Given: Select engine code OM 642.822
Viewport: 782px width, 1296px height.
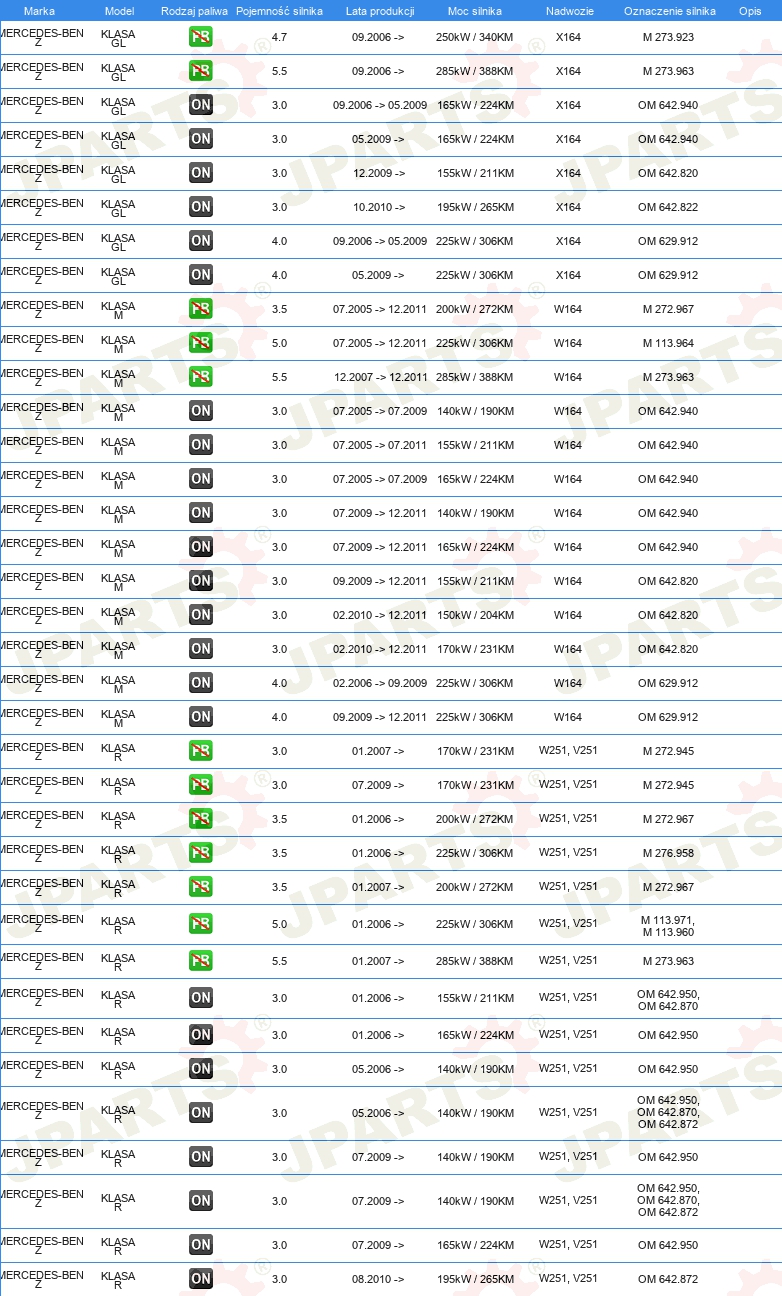Looking at the screenshot, I should pos(668,207).
